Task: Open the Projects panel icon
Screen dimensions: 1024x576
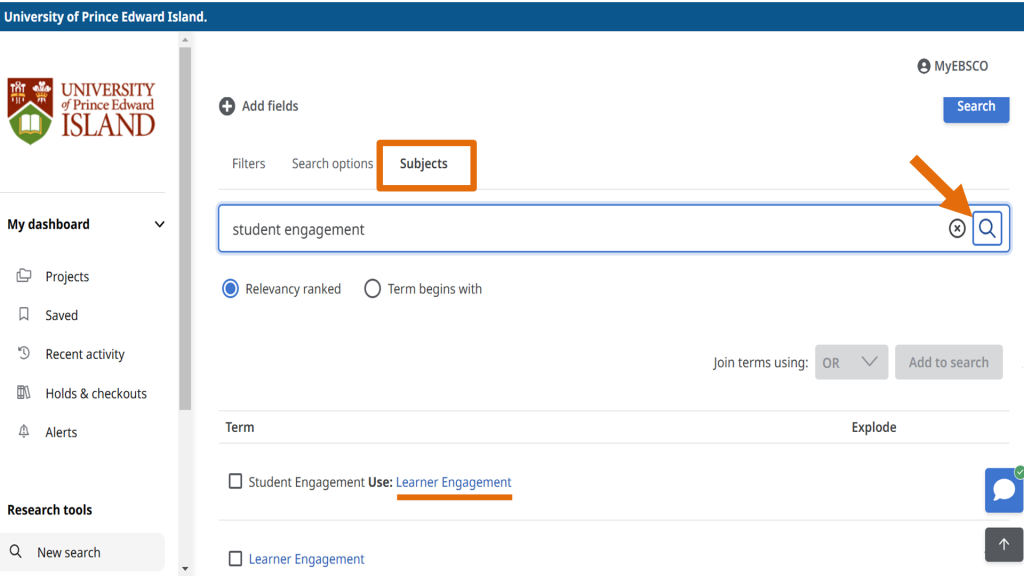Action: click(24, 276)
